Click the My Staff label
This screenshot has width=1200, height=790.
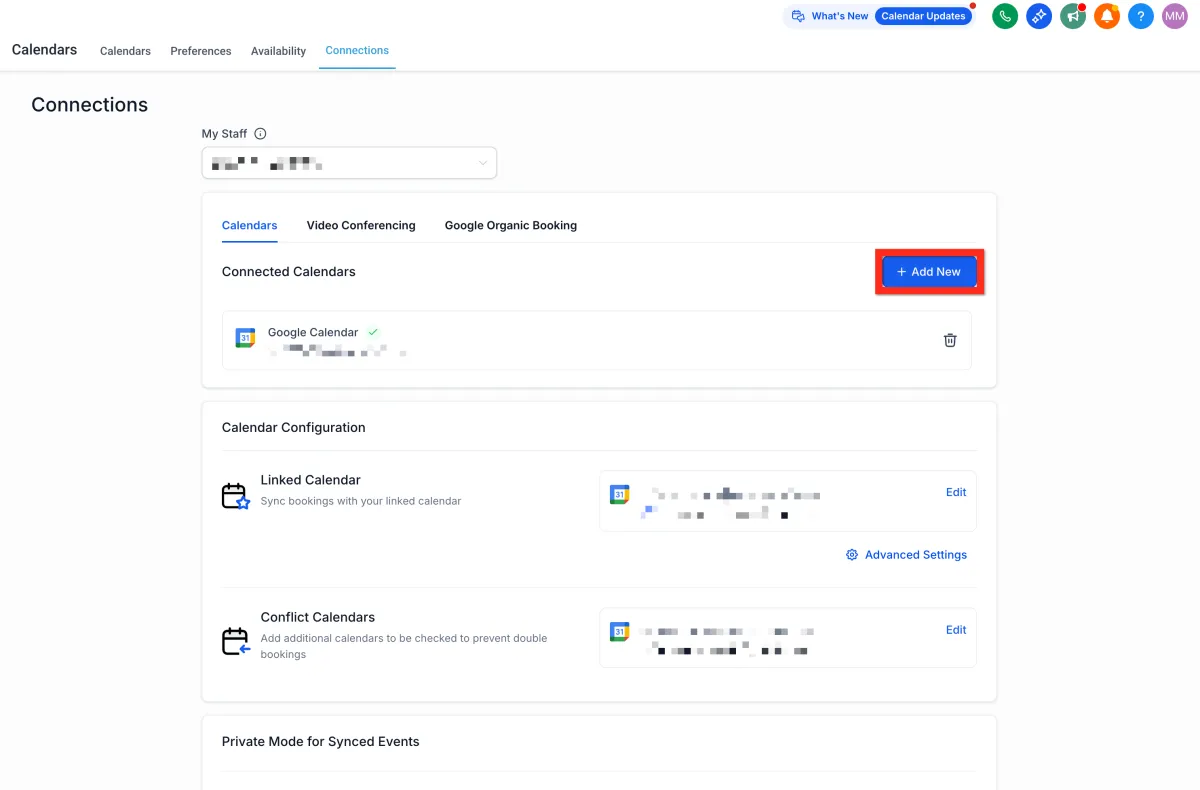[224, 134]
